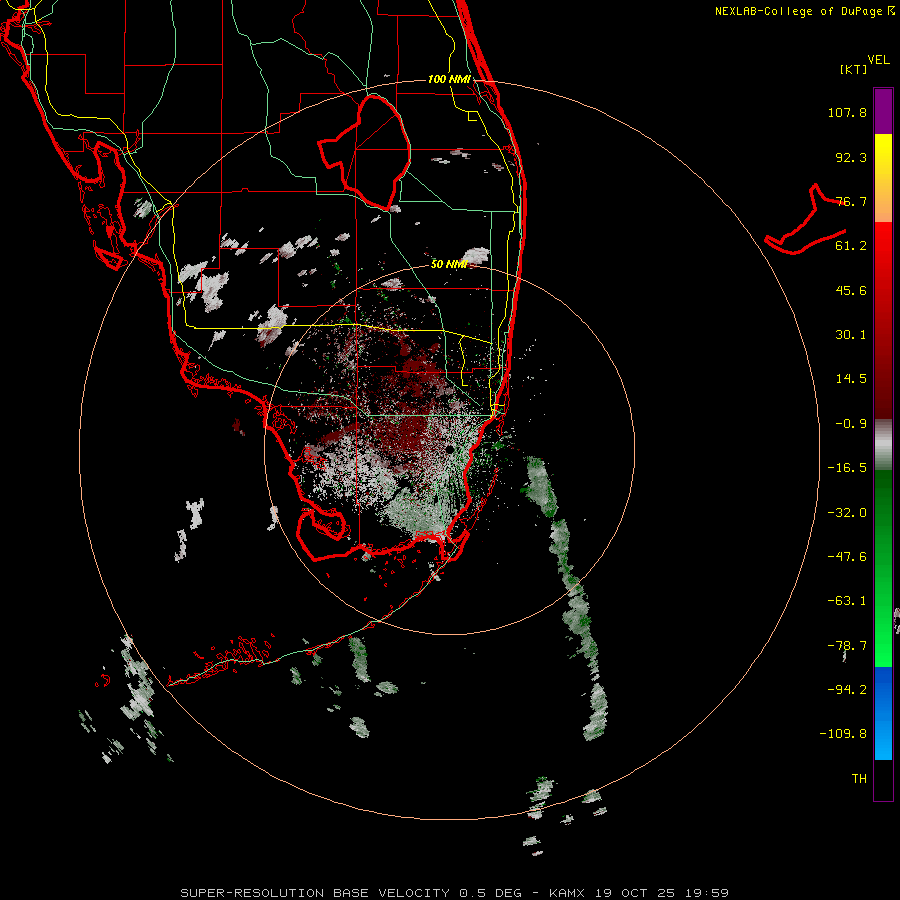Click the 61.2 value on the velocity scale
The image size is (900, 900).
tap(851, 246)
